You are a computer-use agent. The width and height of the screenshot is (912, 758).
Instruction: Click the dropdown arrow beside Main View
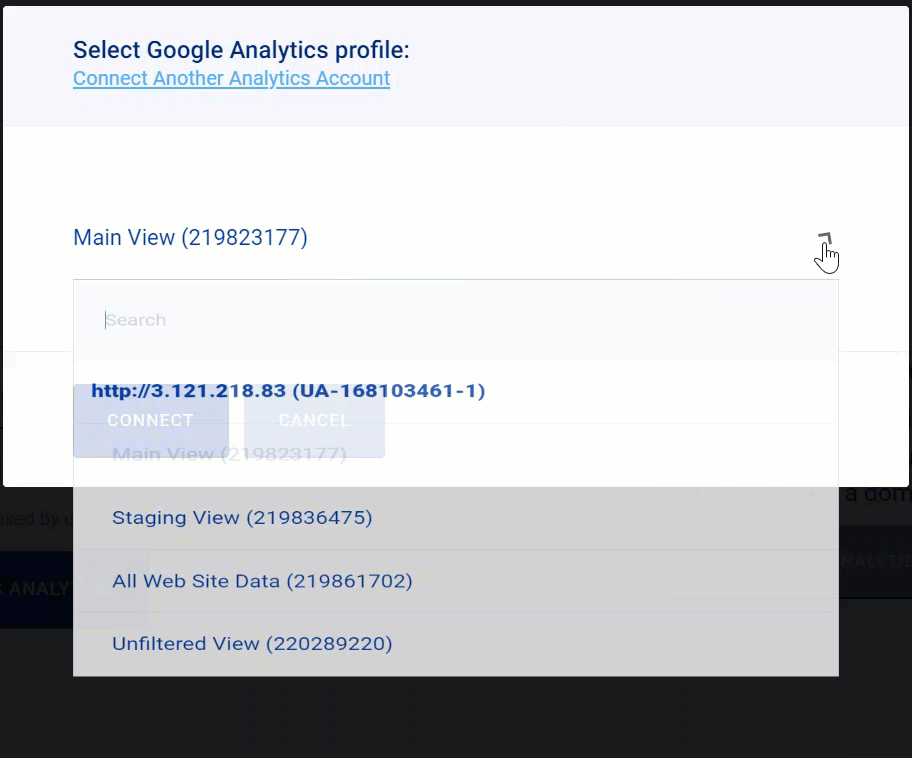(x=825, y=239)
